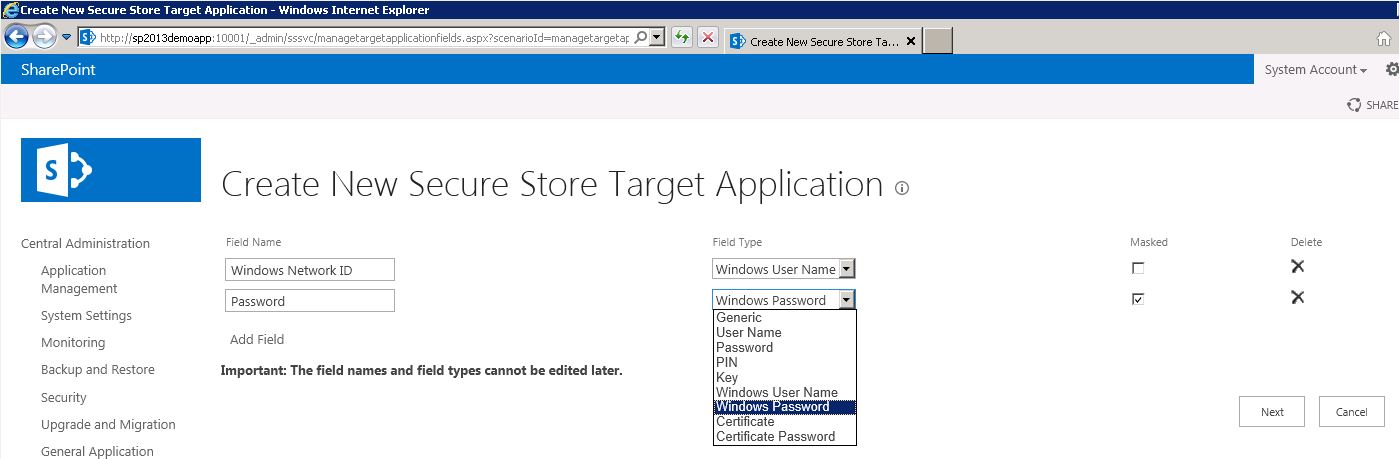Choose Generic from the field type list
The width and height of the screenshot is (1399, 459).
[x=785, y=317]
